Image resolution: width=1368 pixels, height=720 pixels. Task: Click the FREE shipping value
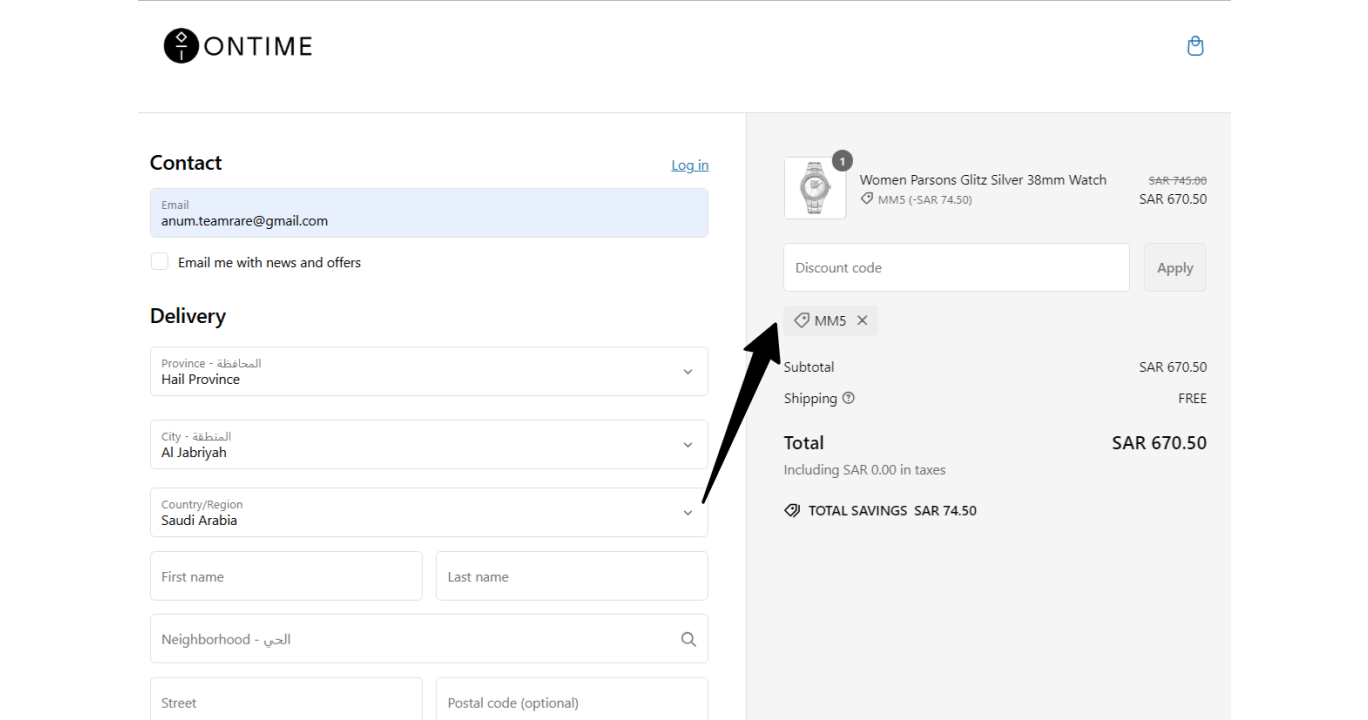click(x=1192, y=398)
